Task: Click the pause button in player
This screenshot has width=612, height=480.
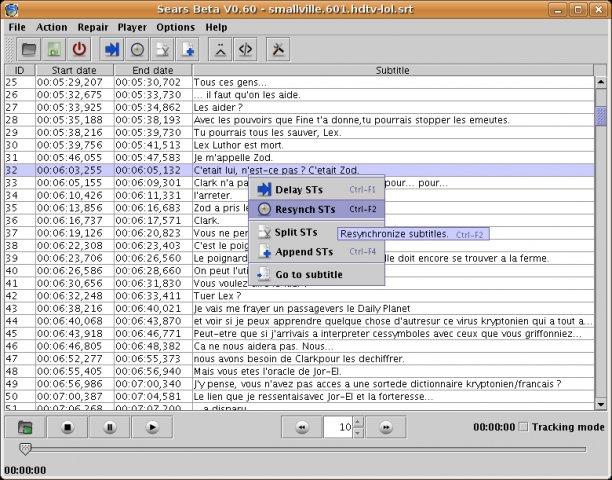Action: point(110,427)
